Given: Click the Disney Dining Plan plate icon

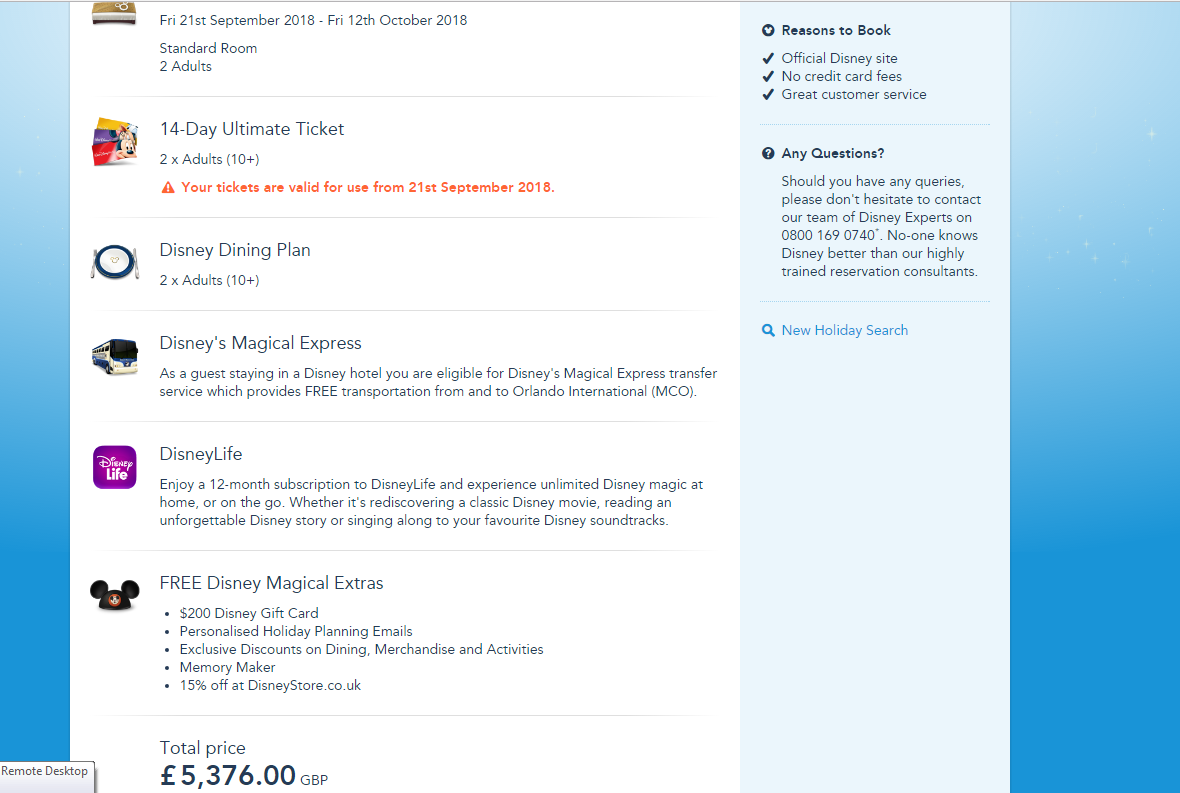Looking at the screenshot, I should (115, 262).
